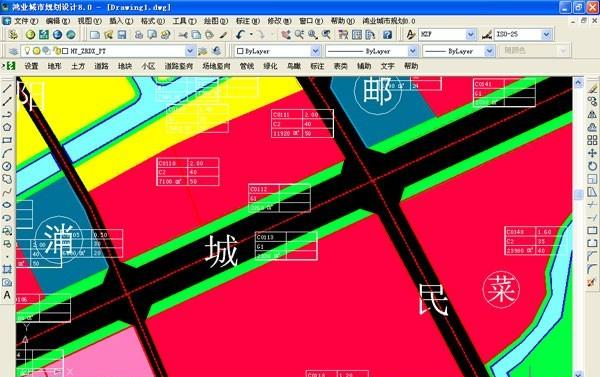The width and height of the screenshot is (600, 377).
Task: Click the ByLayer color square swatch
Action: pos(240,51)
